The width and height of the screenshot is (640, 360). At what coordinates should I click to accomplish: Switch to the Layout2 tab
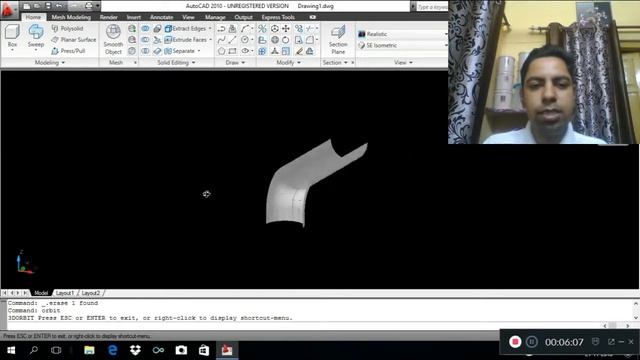(x=91, y=293)
